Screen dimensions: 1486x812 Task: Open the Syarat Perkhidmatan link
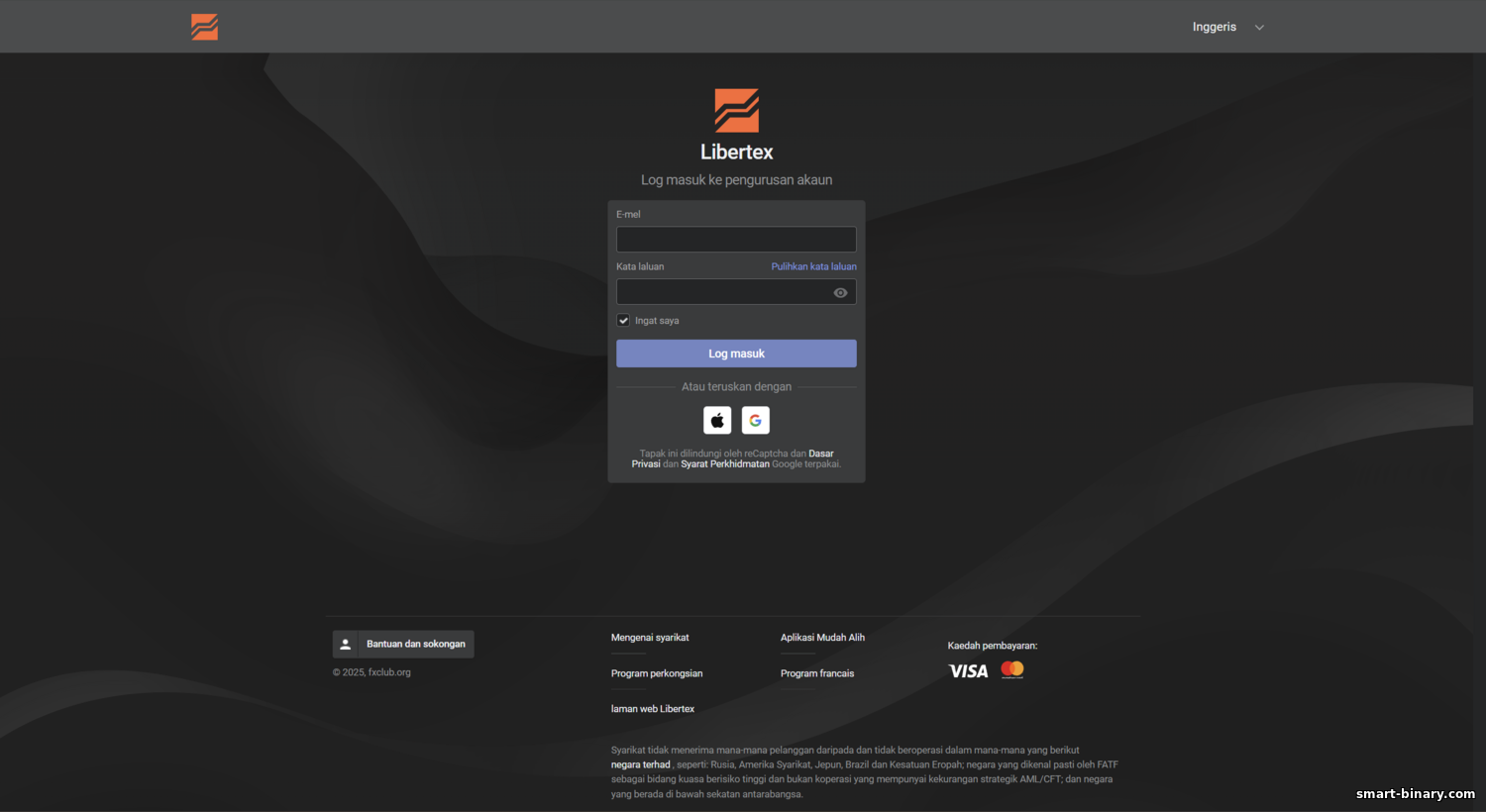point(725,463)
